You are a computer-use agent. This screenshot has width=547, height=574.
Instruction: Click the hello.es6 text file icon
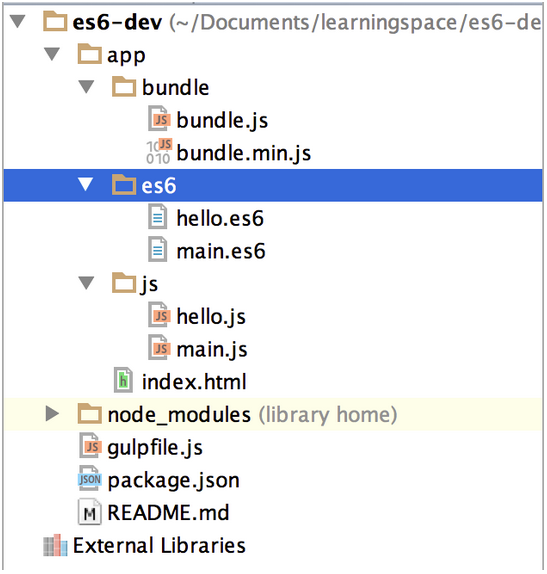[x=158, y=217]
